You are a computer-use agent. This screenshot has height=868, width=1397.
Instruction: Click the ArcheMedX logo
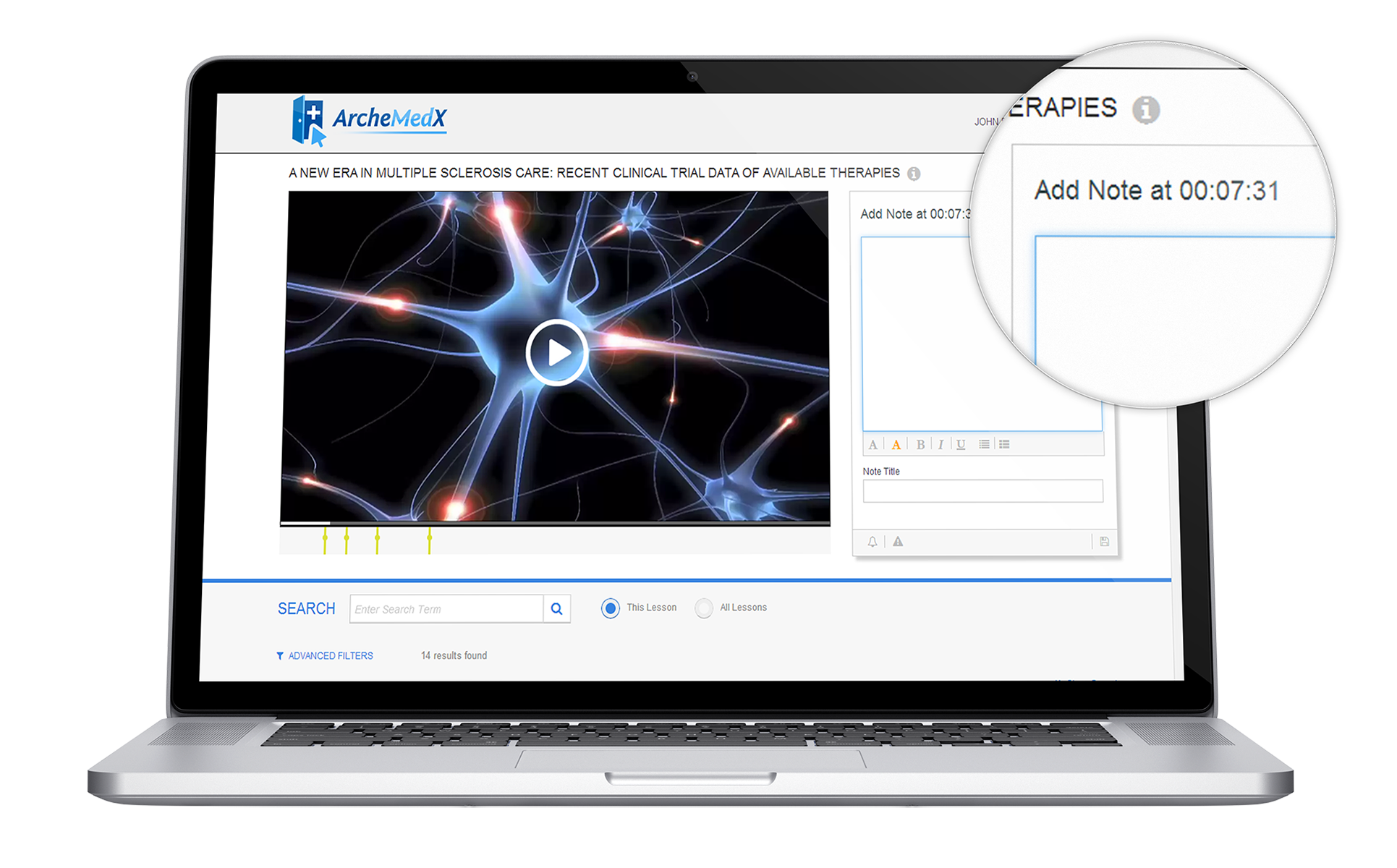click(370, 121)
